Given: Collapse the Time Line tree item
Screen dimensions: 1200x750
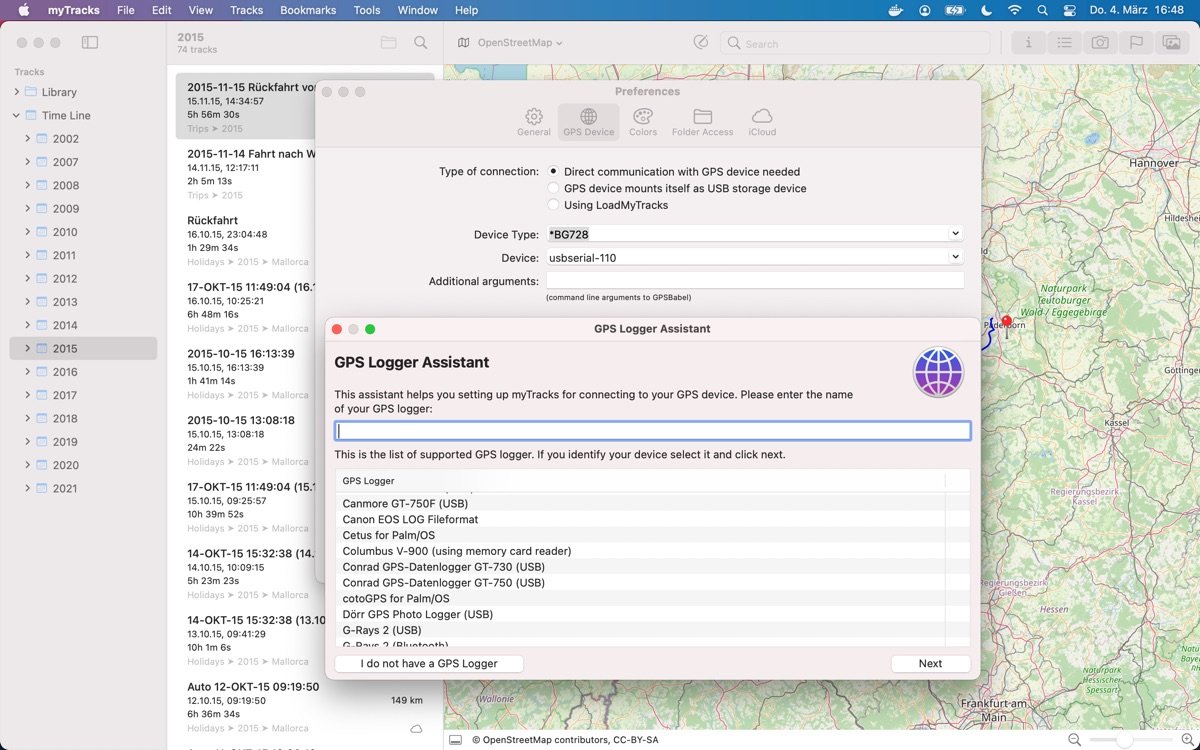Looking at the screenshot, I should click(16, 115).
